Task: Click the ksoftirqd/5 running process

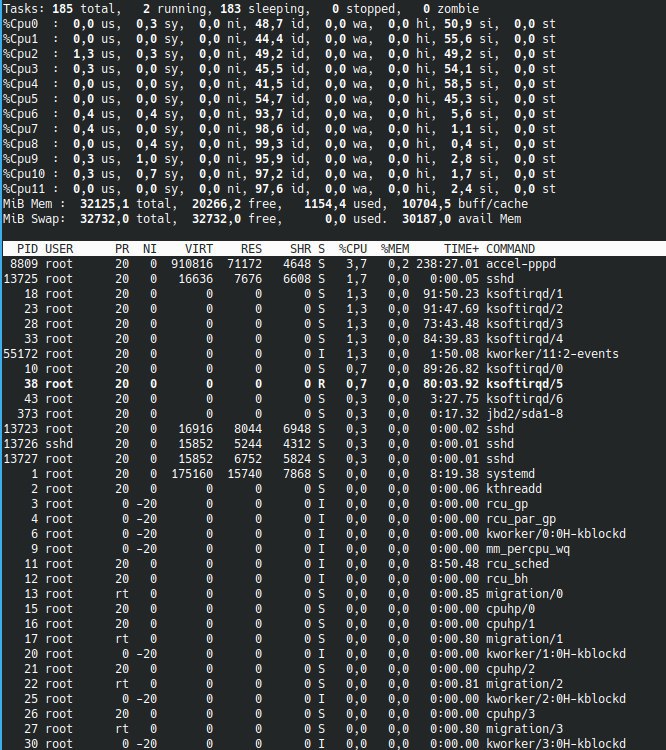Action: point(333,384)
